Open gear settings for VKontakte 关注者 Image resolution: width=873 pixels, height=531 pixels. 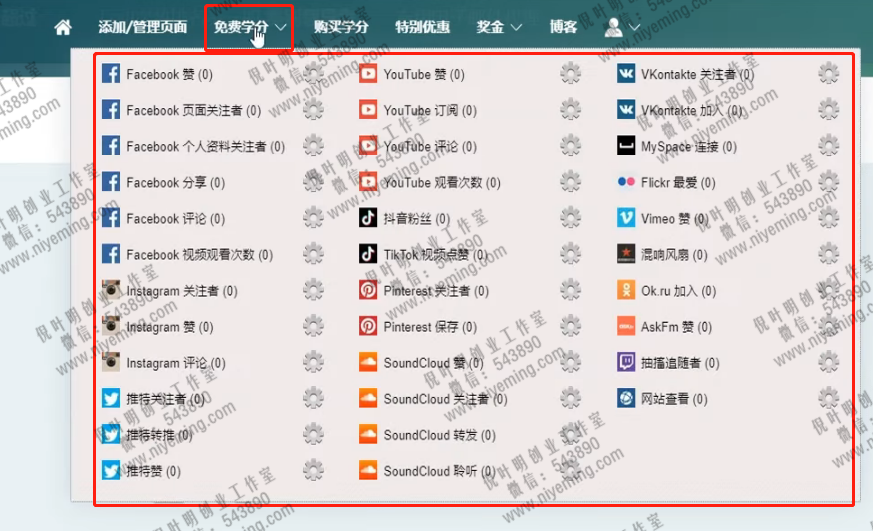coord(828,73)
